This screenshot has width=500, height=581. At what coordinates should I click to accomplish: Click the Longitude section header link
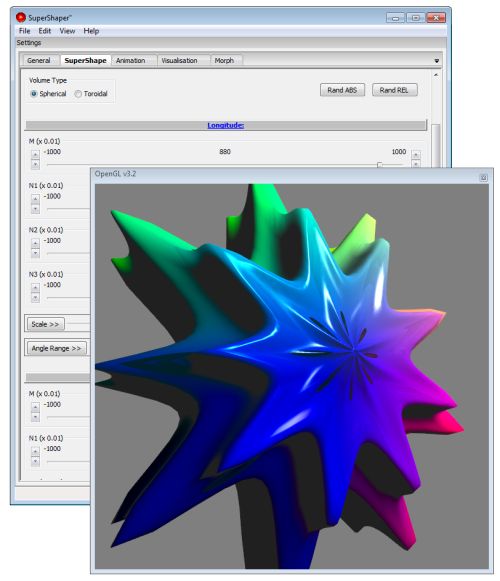pos(225,125)
